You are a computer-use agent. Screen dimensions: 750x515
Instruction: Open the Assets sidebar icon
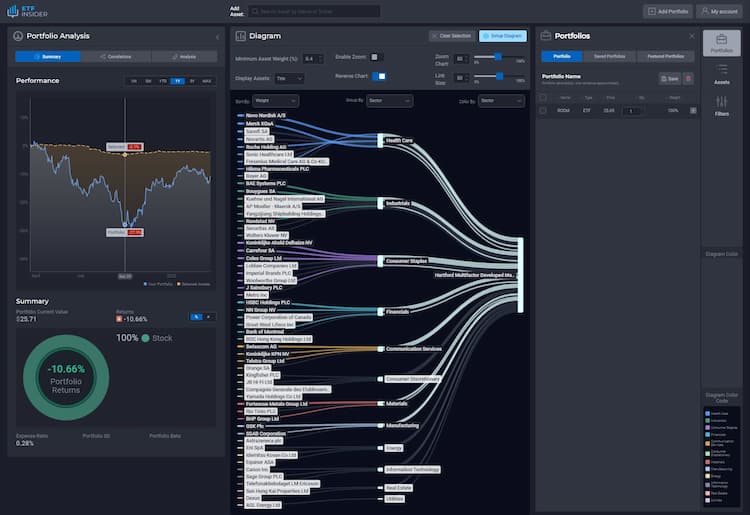click(x=721, y=74)
